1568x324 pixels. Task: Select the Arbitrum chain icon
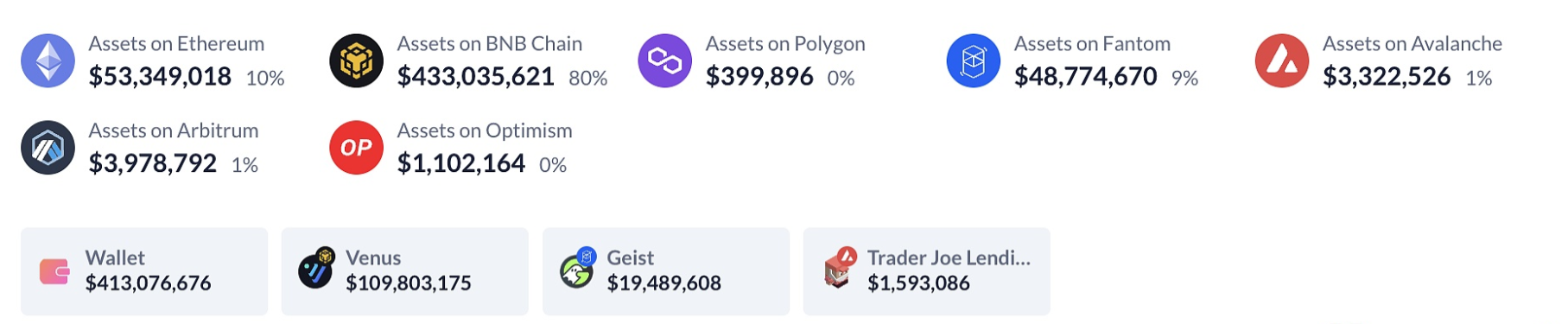[48, 148]
